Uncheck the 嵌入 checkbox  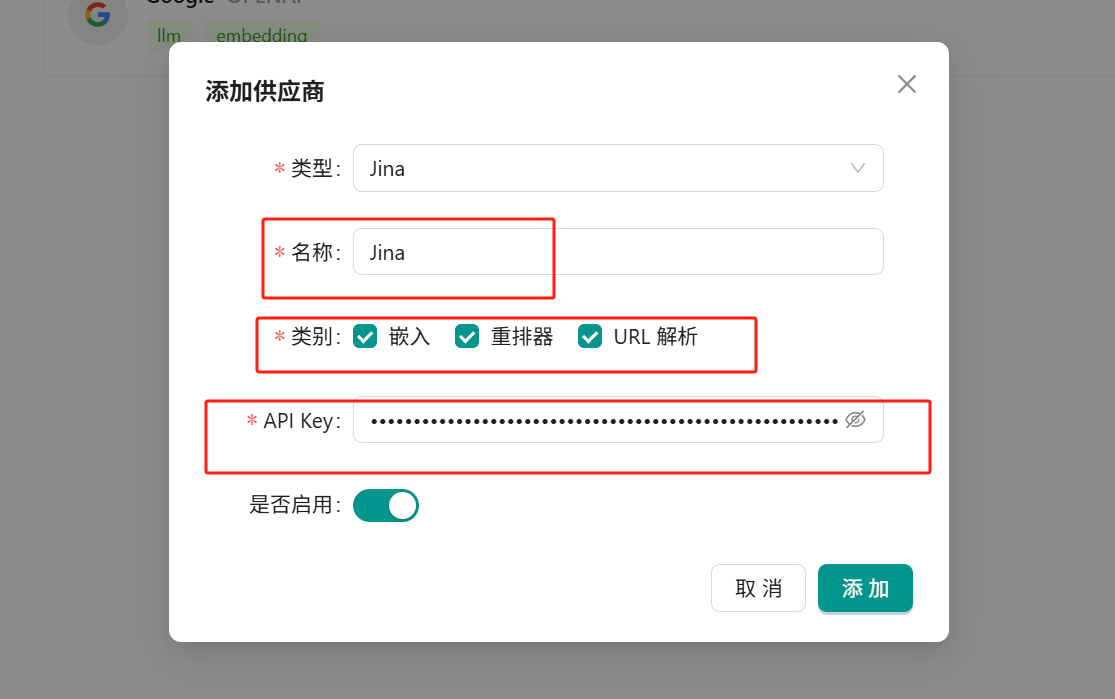(x=365, y=337)
